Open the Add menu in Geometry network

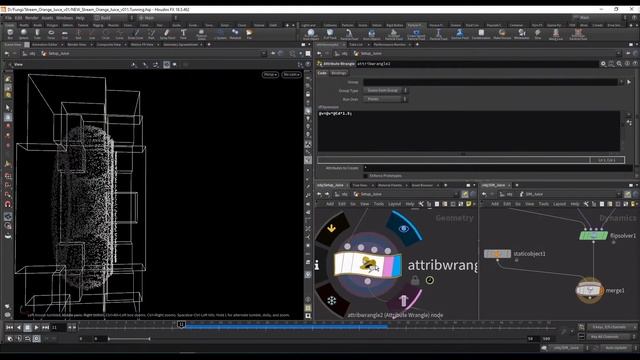pyautogui.click(x=330, y=204)
